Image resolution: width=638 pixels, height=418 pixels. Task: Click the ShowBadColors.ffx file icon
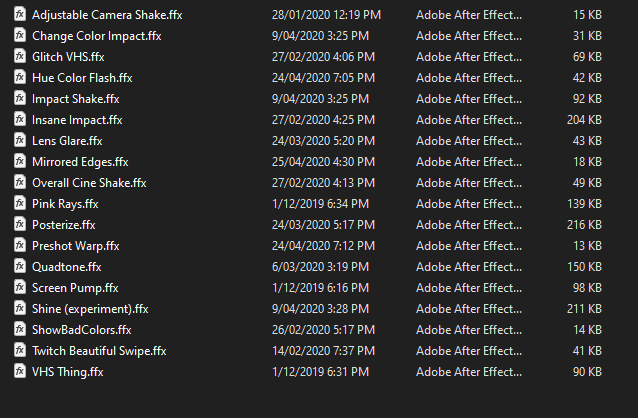point(19,329)
